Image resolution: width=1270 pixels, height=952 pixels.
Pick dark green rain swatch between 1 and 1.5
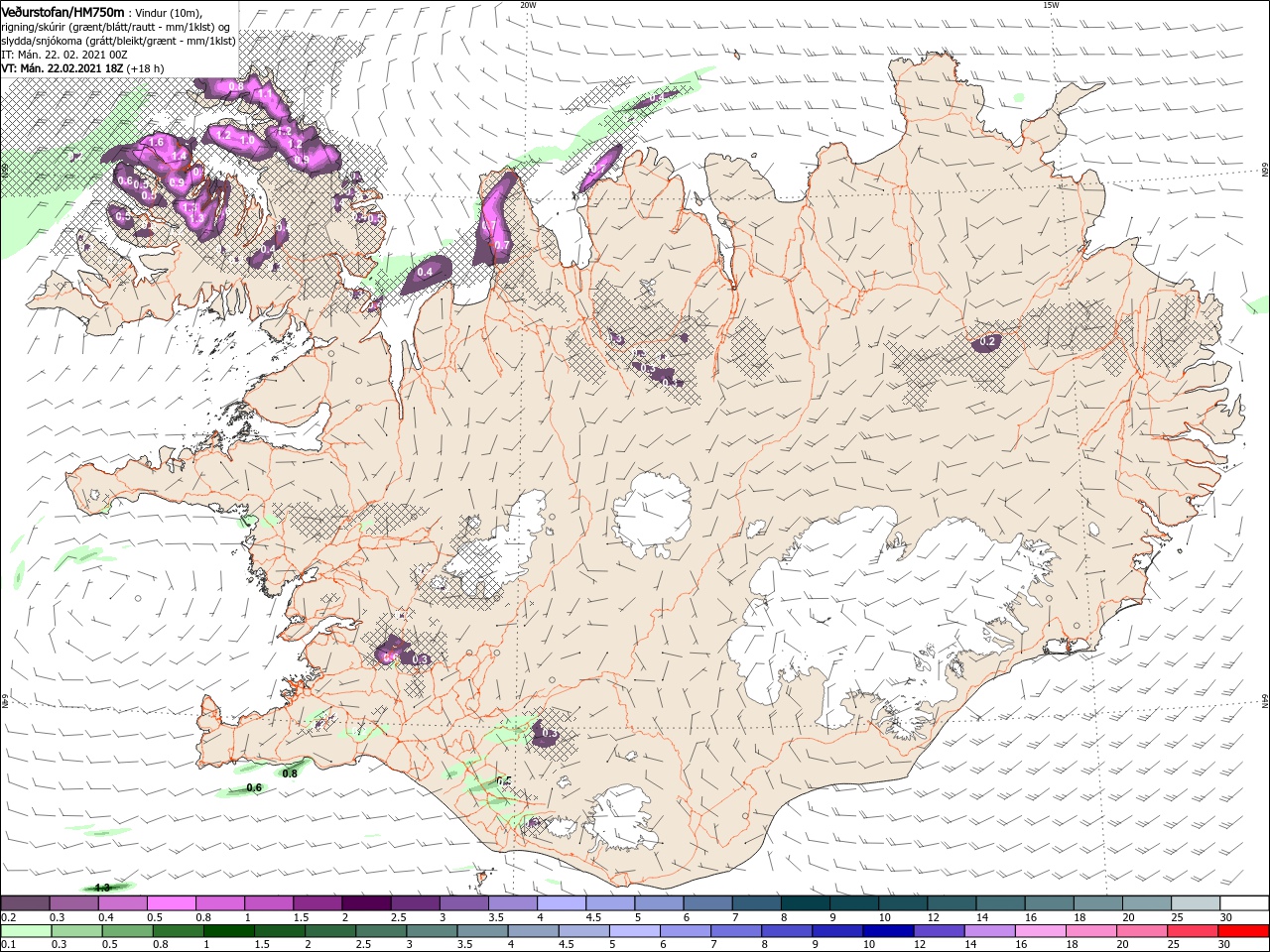(229, 931)
